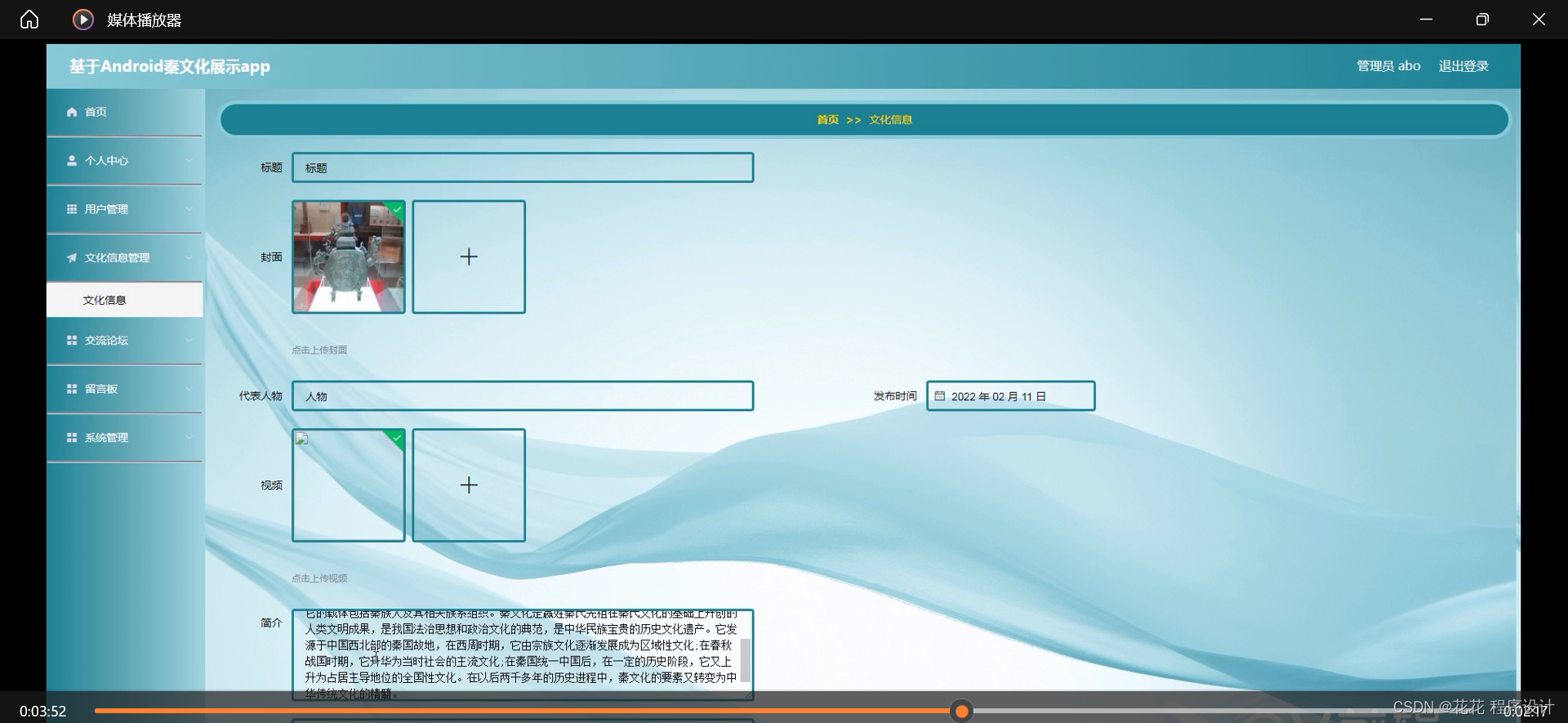Click the 管理员 abo account label
1568x723 pixels.
click(1388, 66)
